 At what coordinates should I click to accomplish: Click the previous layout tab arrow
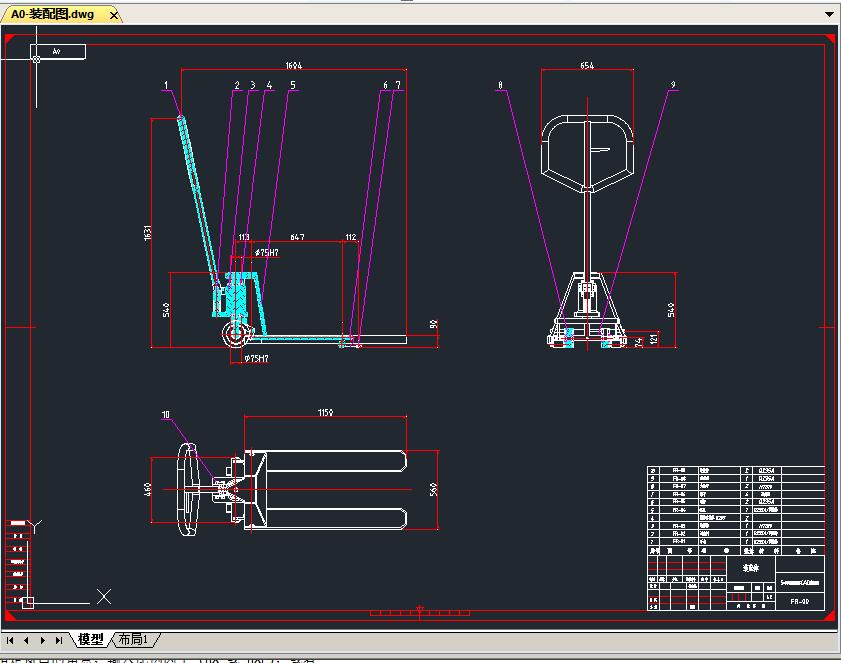click(x=27, y=640)
